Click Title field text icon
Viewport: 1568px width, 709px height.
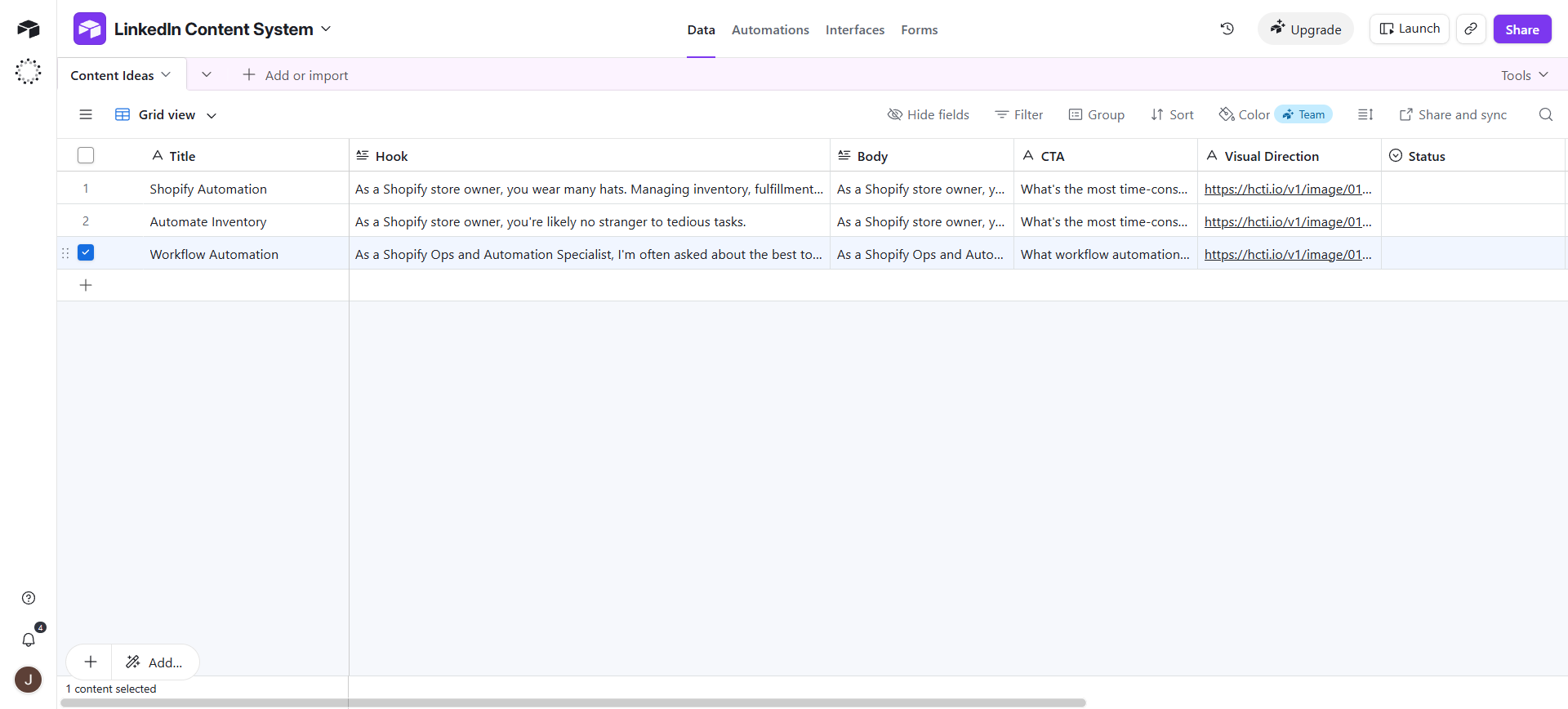(x=158, y=155)
